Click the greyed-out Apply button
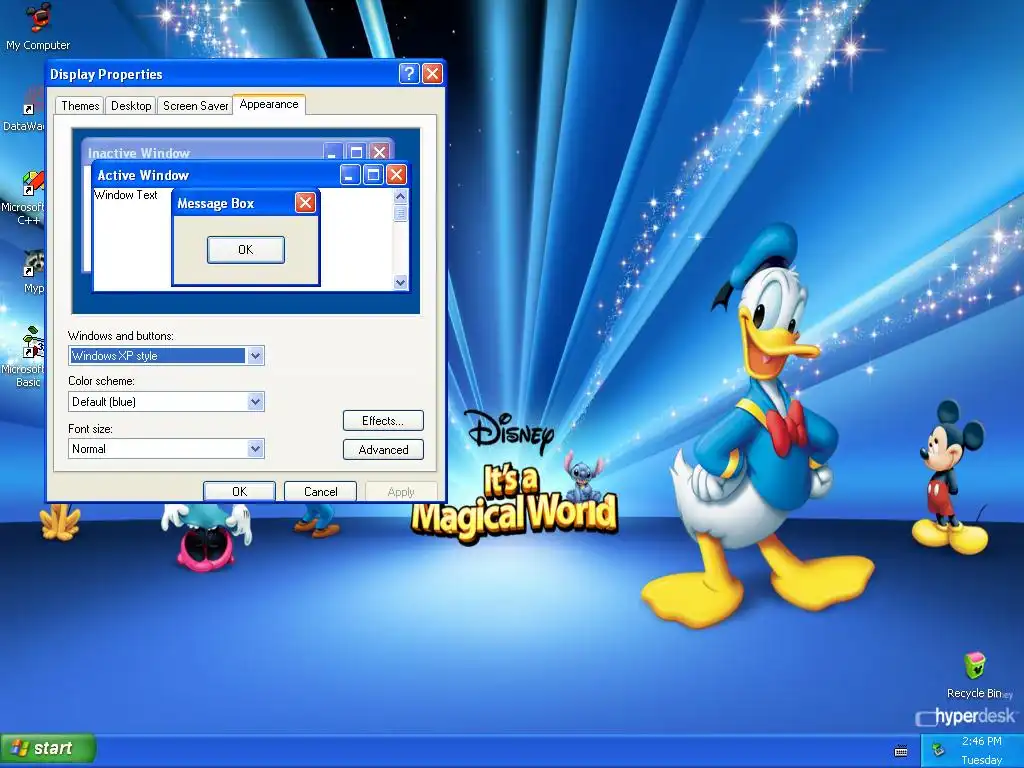1024x768 pixels. point(401,491)
